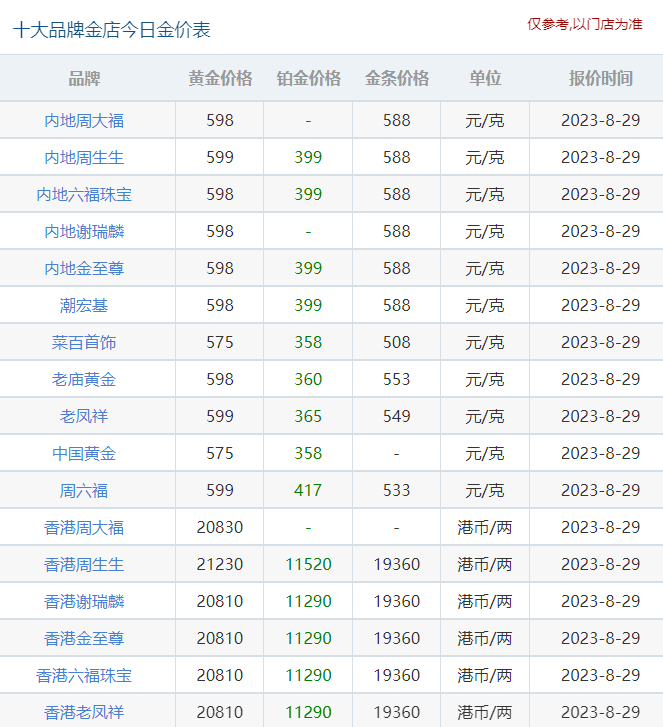Open the 香港六福珠宝 brand link
This screenshot has width=663, height=727.
click(84, 676)
